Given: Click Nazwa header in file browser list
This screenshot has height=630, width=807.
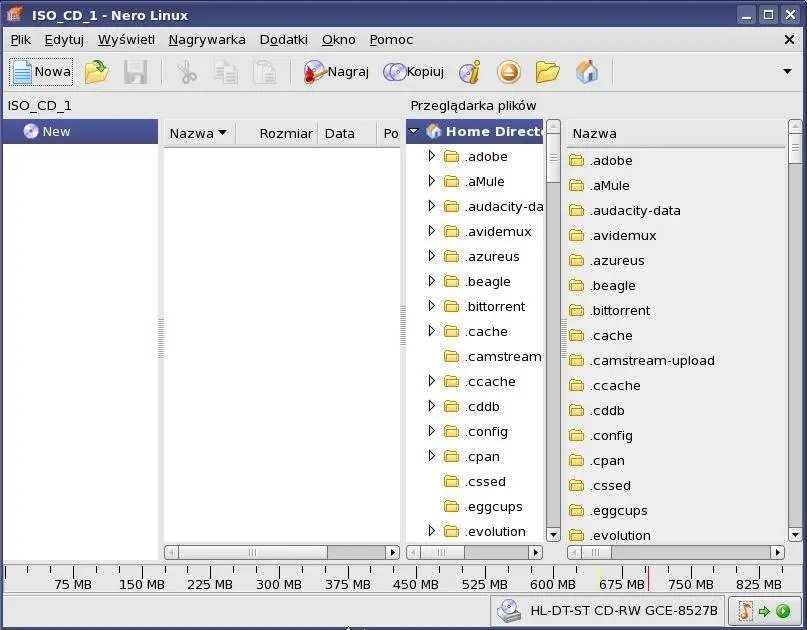Looking at the screenshot, I should [x=676, y=133].
